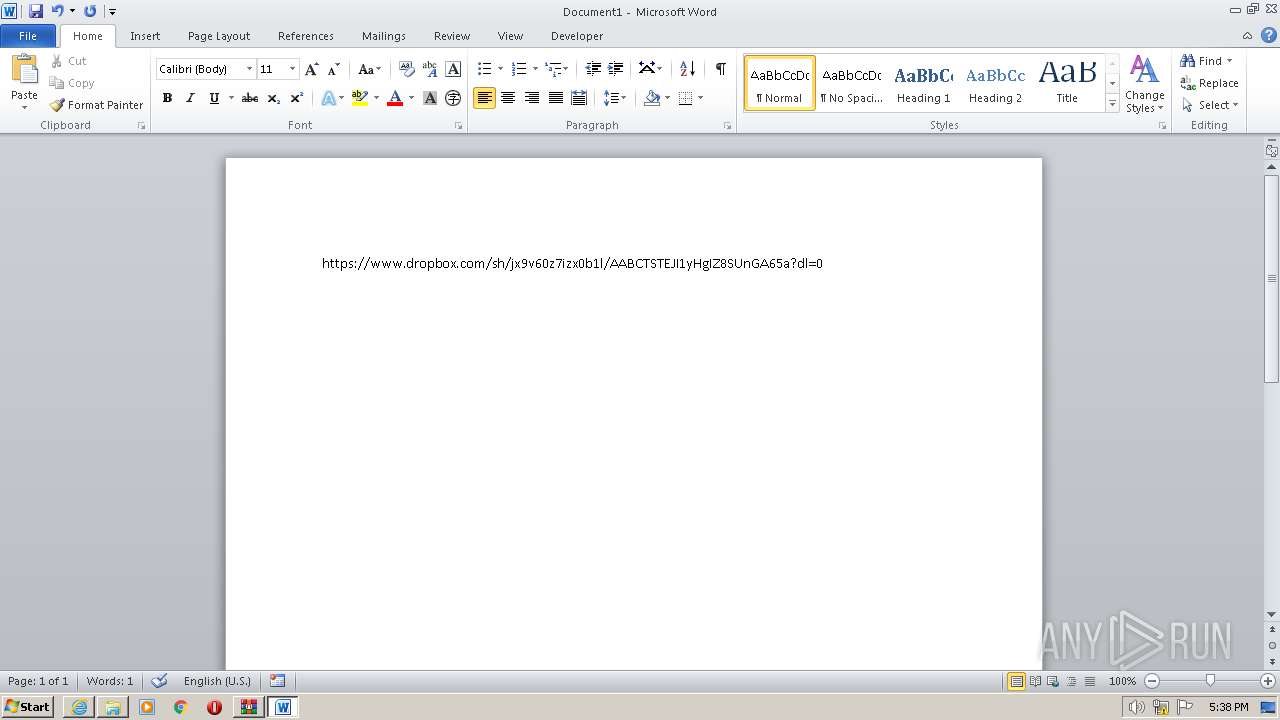The image size is (1280, 720).
Task: Click the spelling check icon in status bar
Action: pos(159,681)
